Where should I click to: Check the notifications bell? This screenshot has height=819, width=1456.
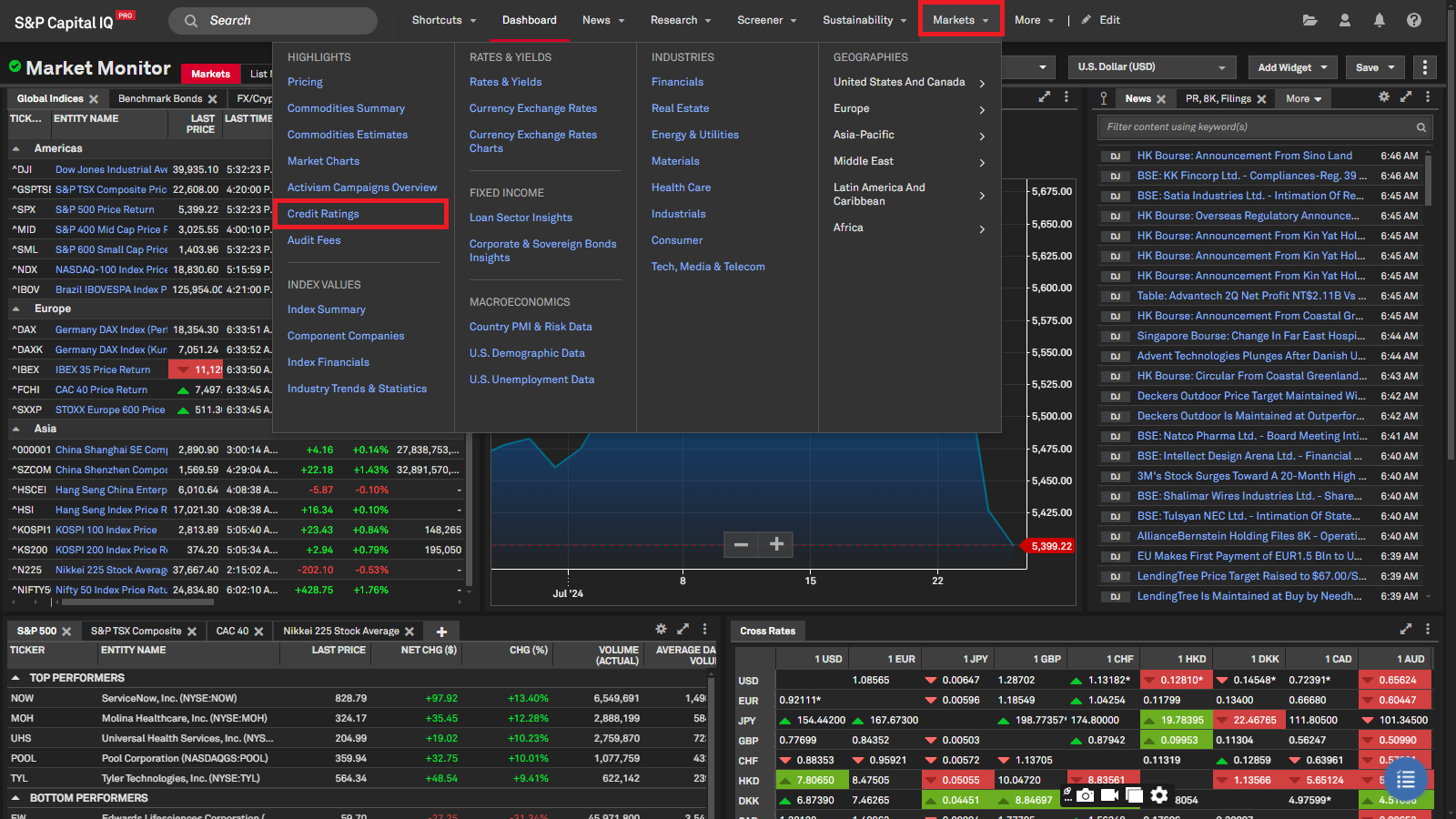1380,20
